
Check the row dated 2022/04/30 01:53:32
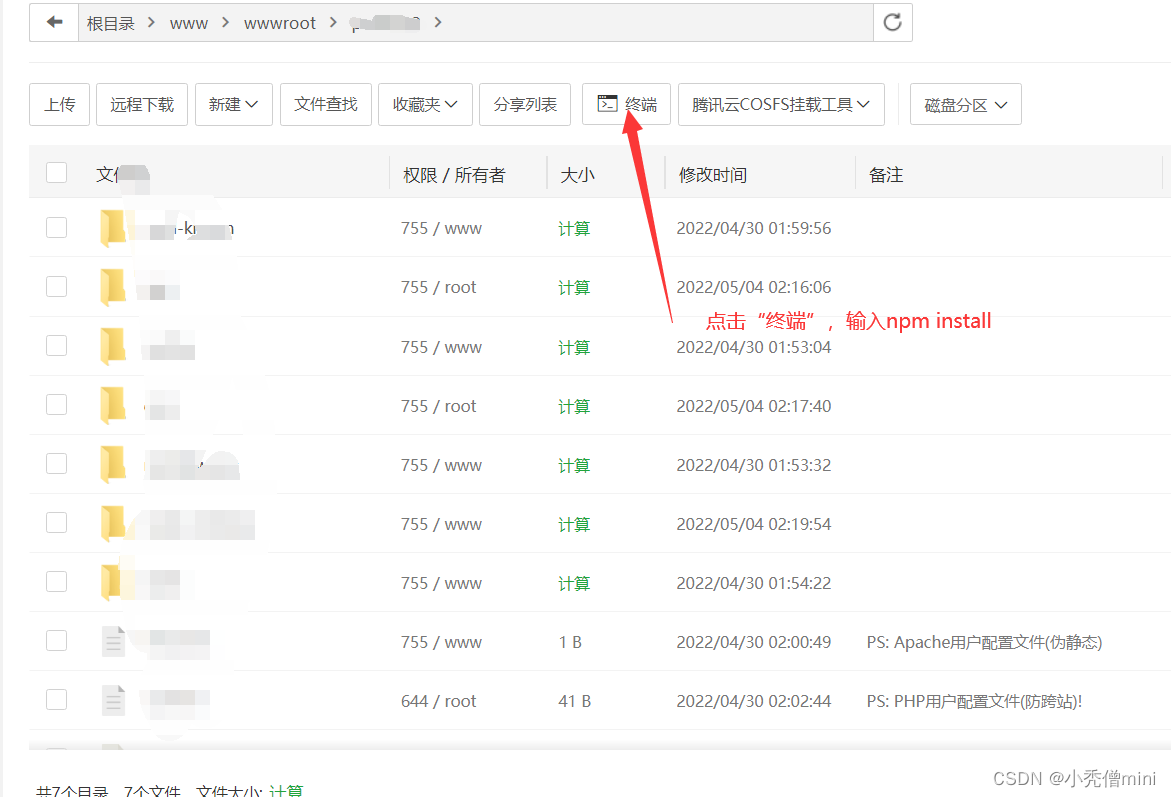[57, 463]
